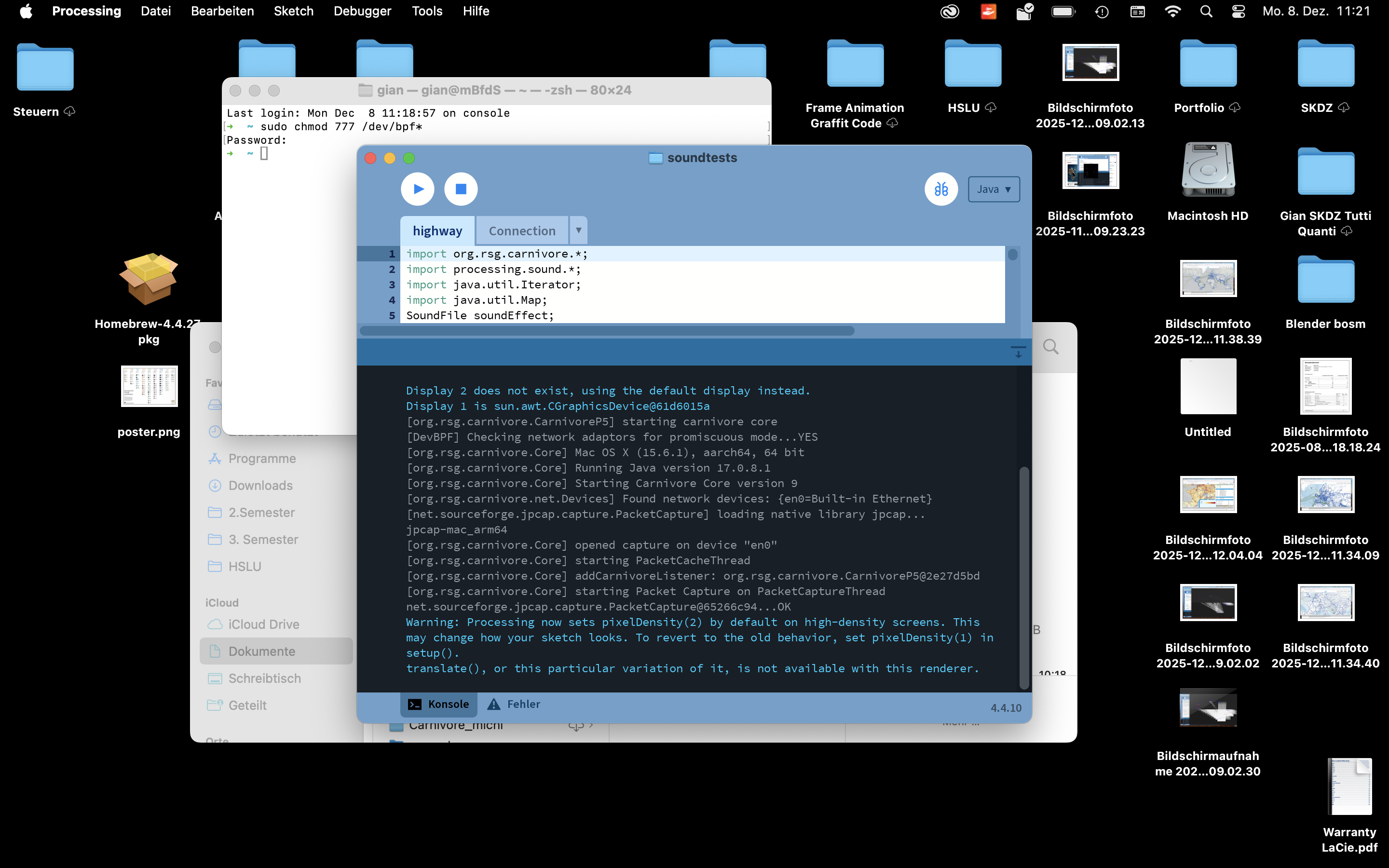
Task: Run the sketch with the play button
Action: [x=417, y=189]
